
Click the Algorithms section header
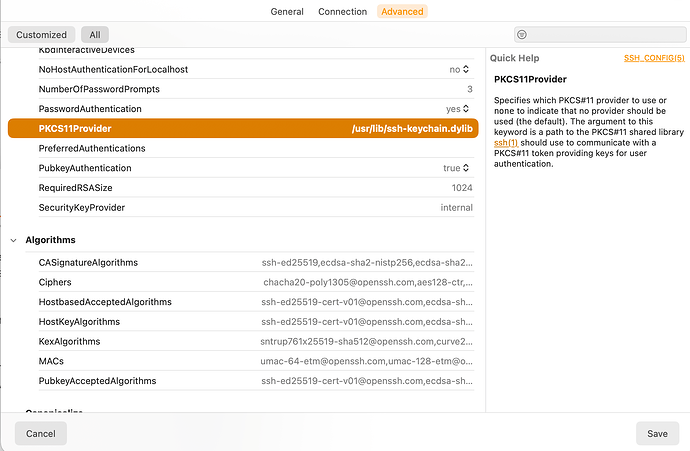pyautogui.click(x=51, y=240)
